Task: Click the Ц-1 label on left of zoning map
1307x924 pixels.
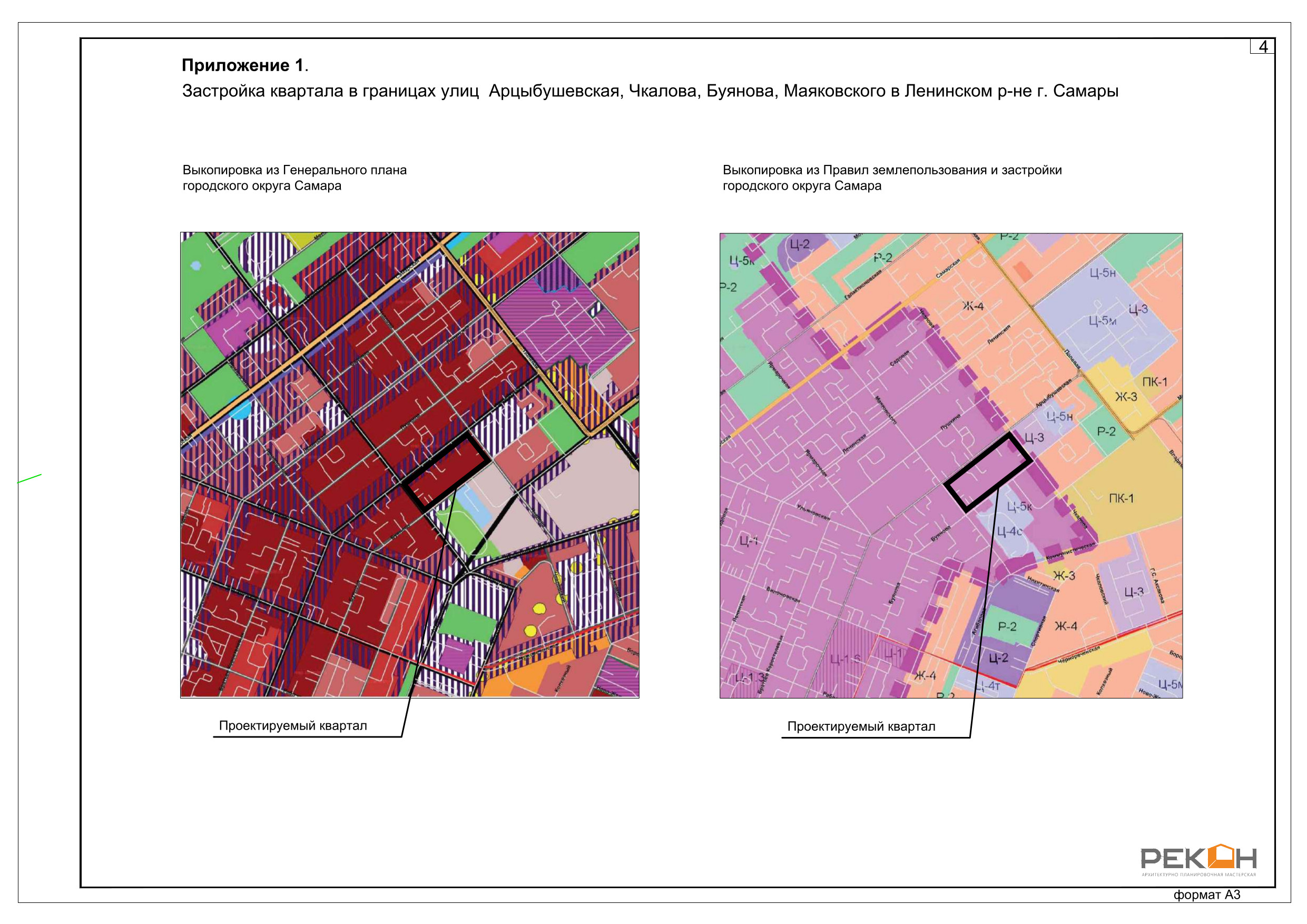Action: pos(748,541)
